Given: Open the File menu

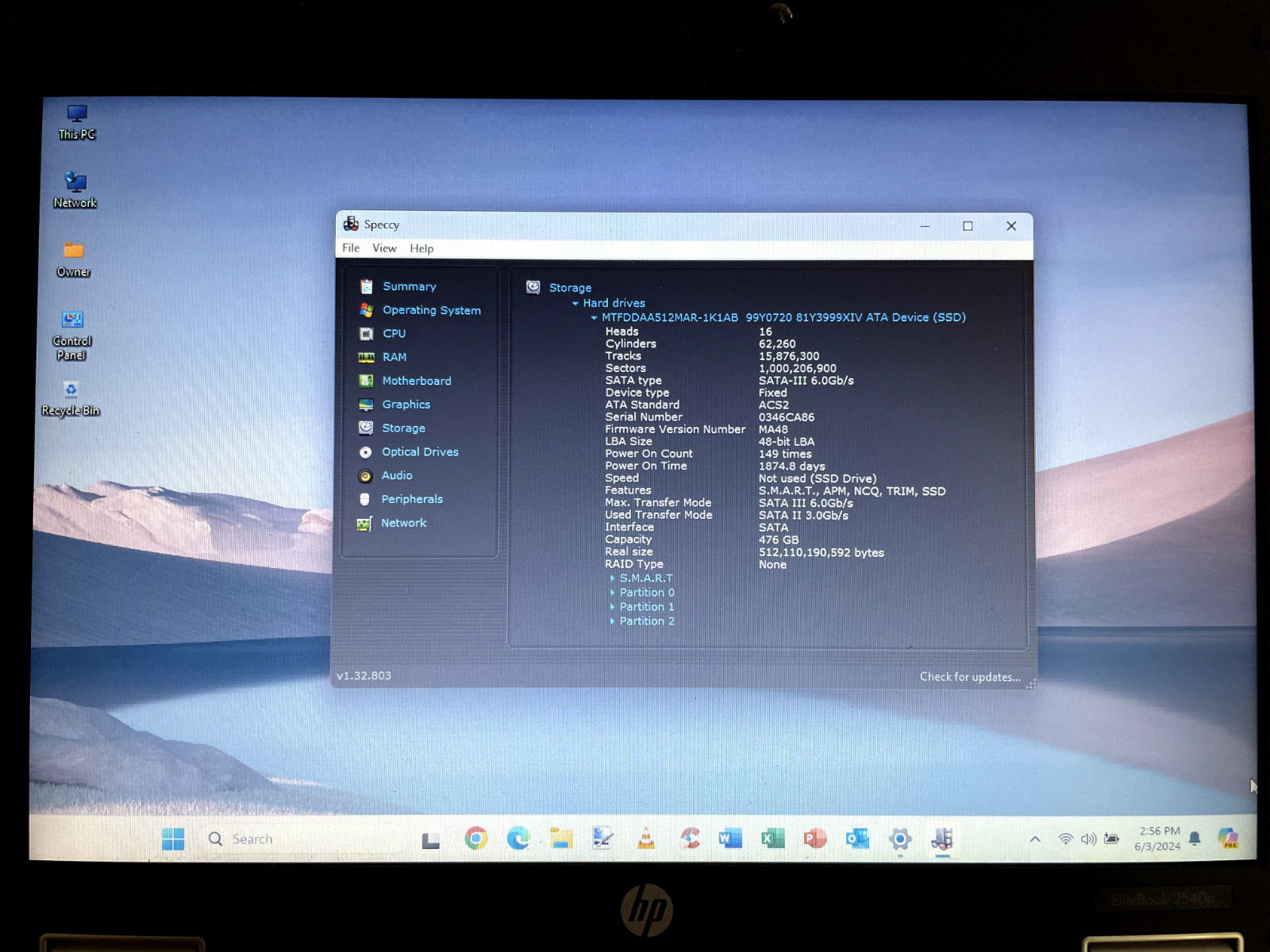Looking at the screenshot, I should click(351, 248).
